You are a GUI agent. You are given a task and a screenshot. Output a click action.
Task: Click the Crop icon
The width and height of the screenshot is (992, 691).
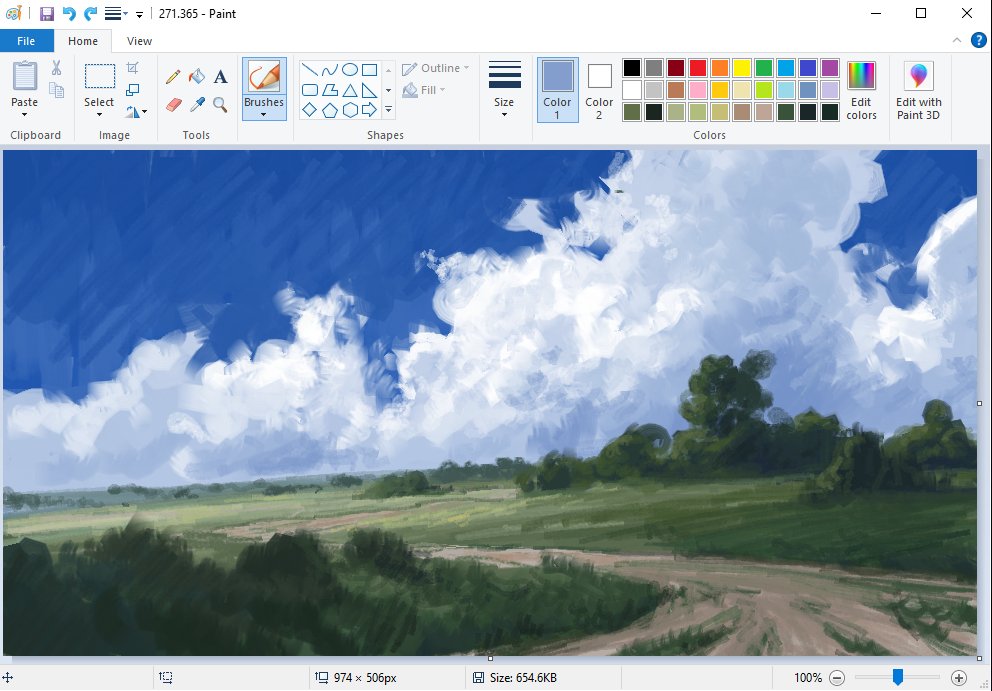click(x=132, y=68)
